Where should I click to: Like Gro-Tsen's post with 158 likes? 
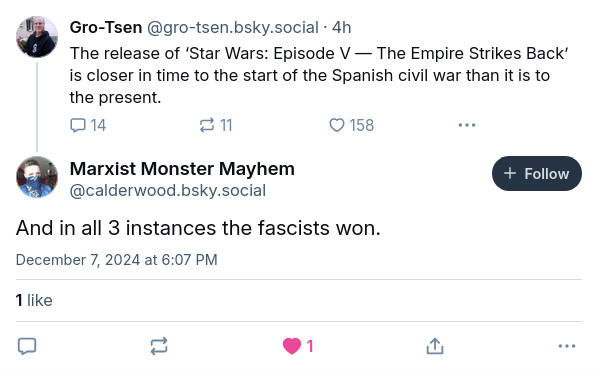point(352,125)
